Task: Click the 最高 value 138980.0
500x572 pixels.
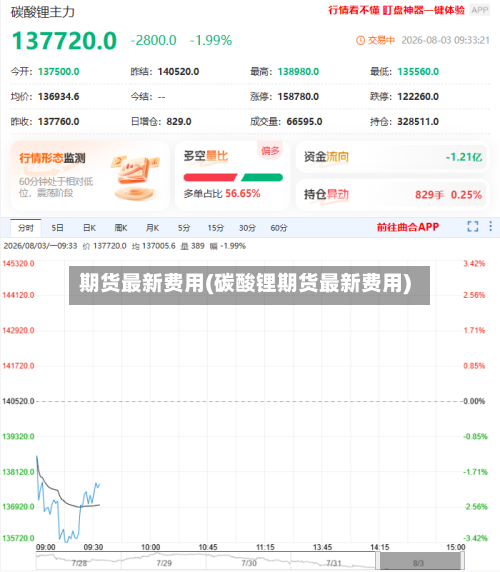Action: tap(298, 72)
